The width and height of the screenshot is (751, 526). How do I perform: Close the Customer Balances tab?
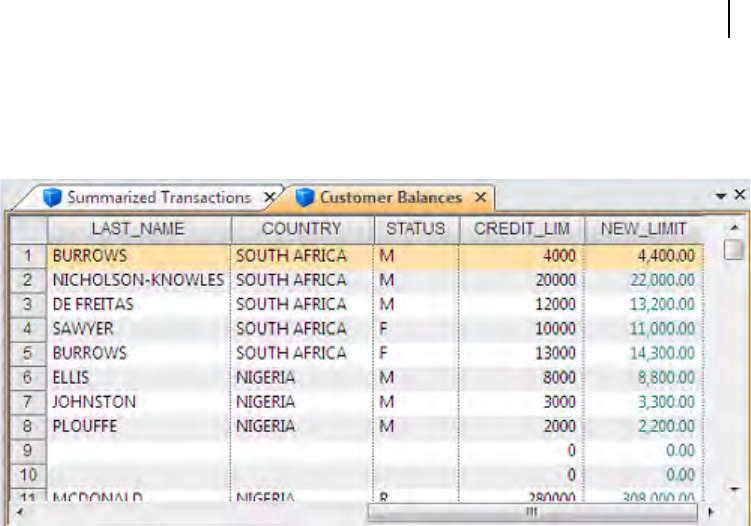pyautogui.click(x=480, y=197)
